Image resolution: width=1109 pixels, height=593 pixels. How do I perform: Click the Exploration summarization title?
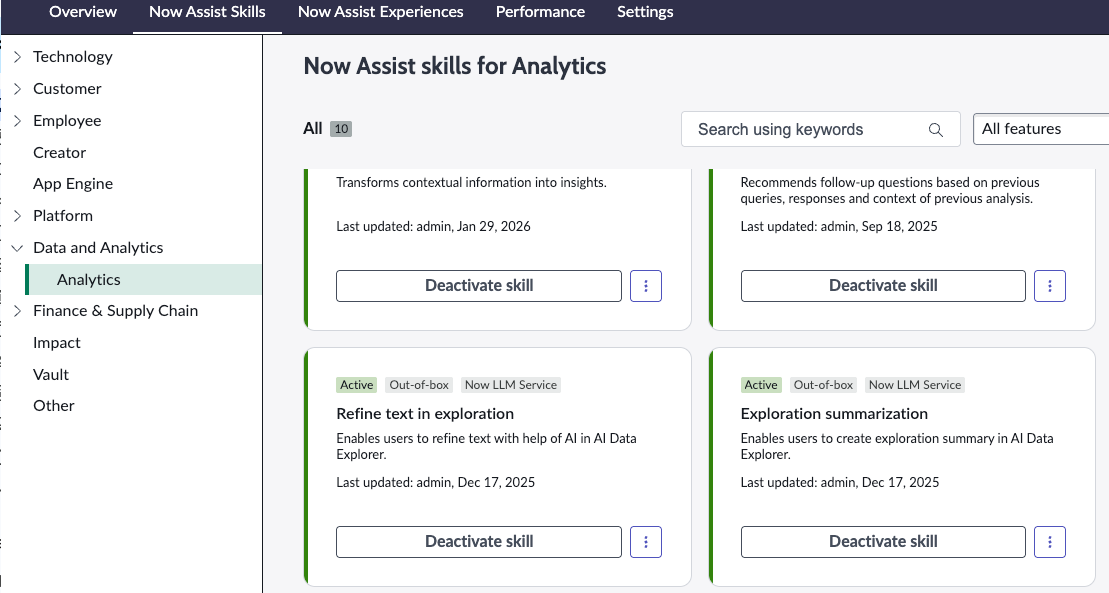click(834, 414)
